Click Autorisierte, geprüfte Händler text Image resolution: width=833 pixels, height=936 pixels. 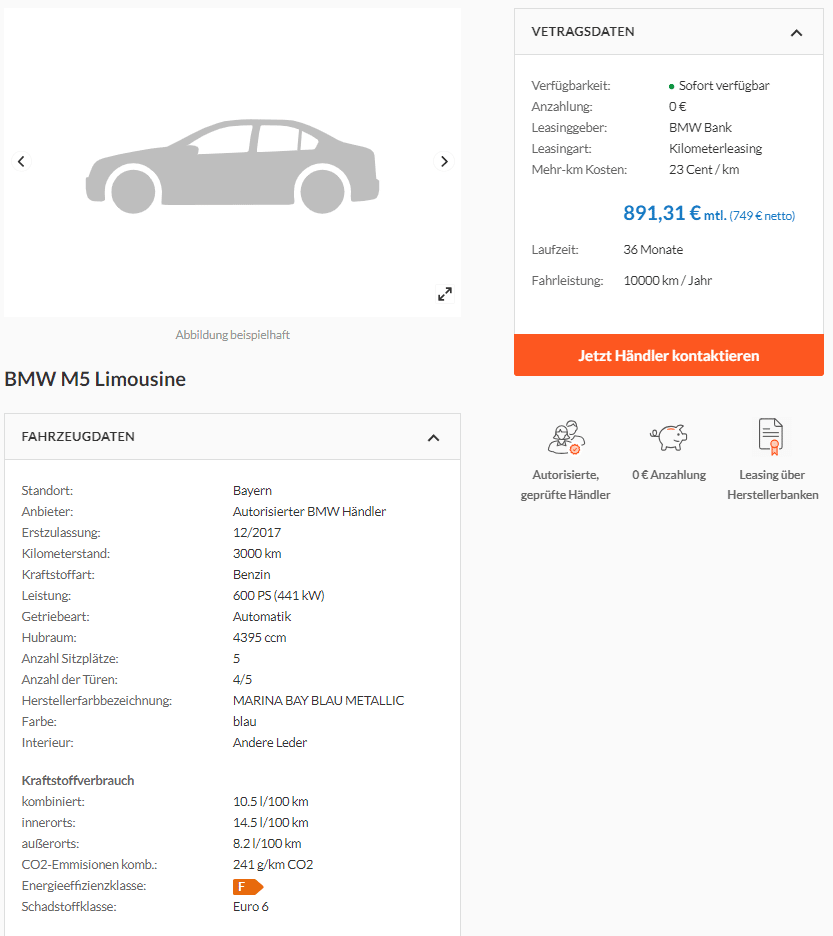point(565,485)
